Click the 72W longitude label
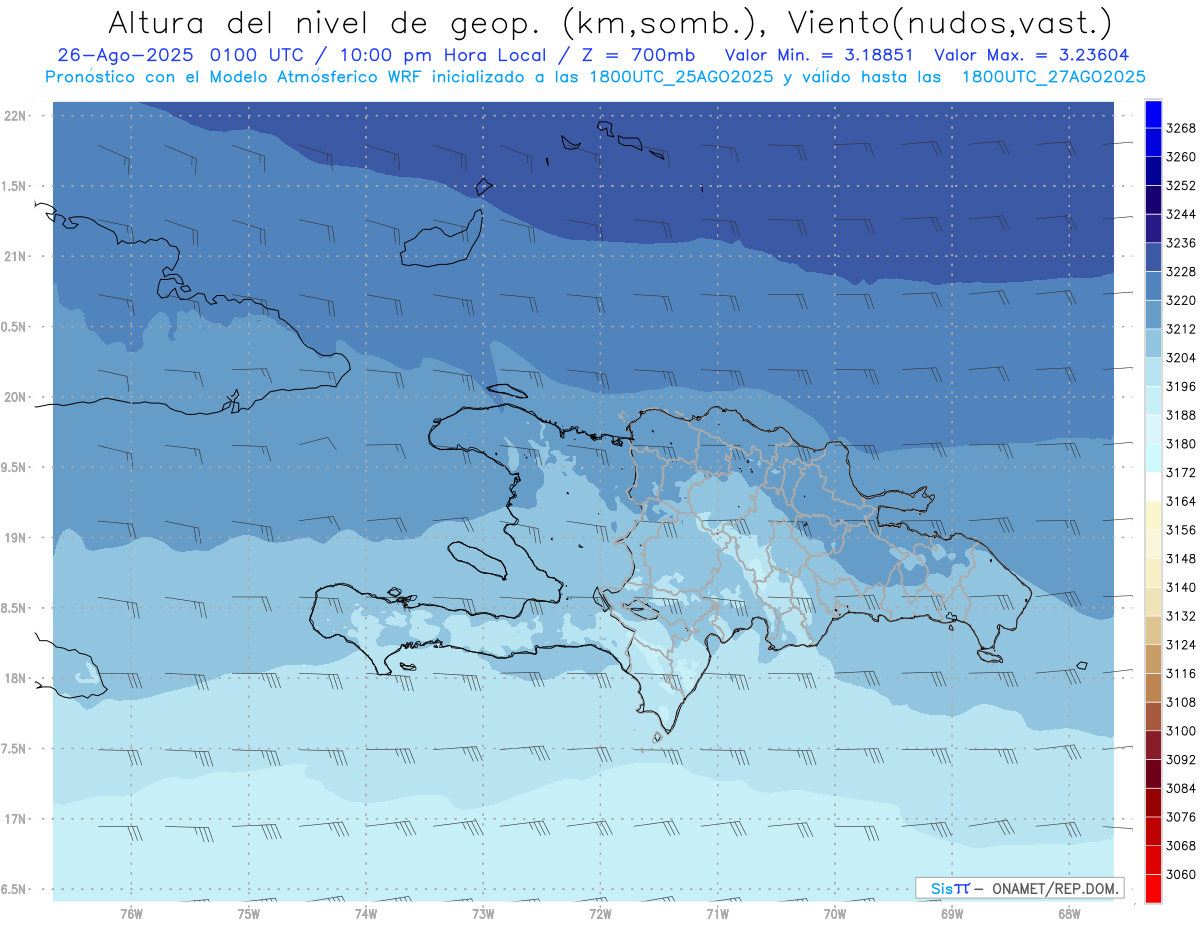 [x=600, y=914]
